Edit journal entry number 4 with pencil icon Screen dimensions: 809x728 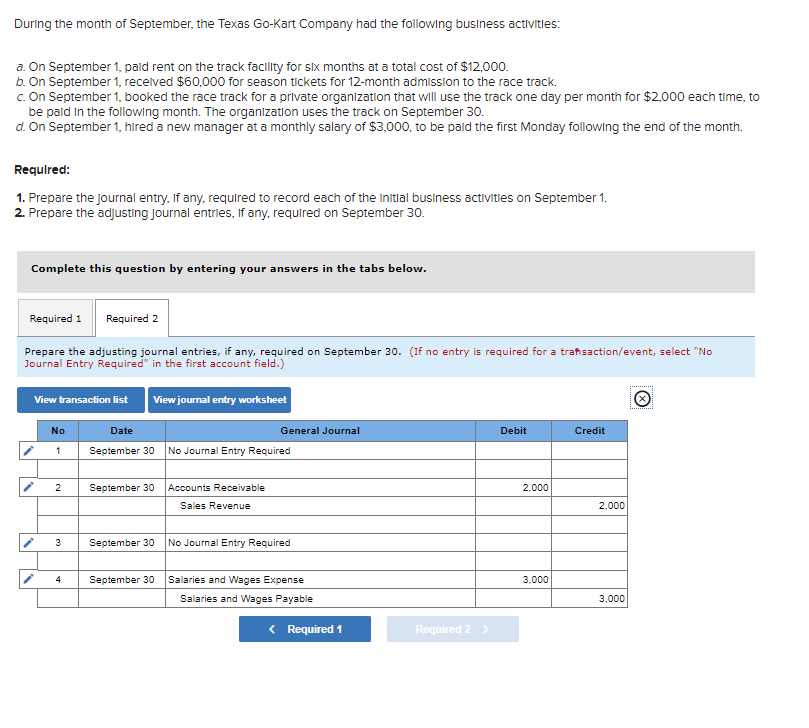28,579
